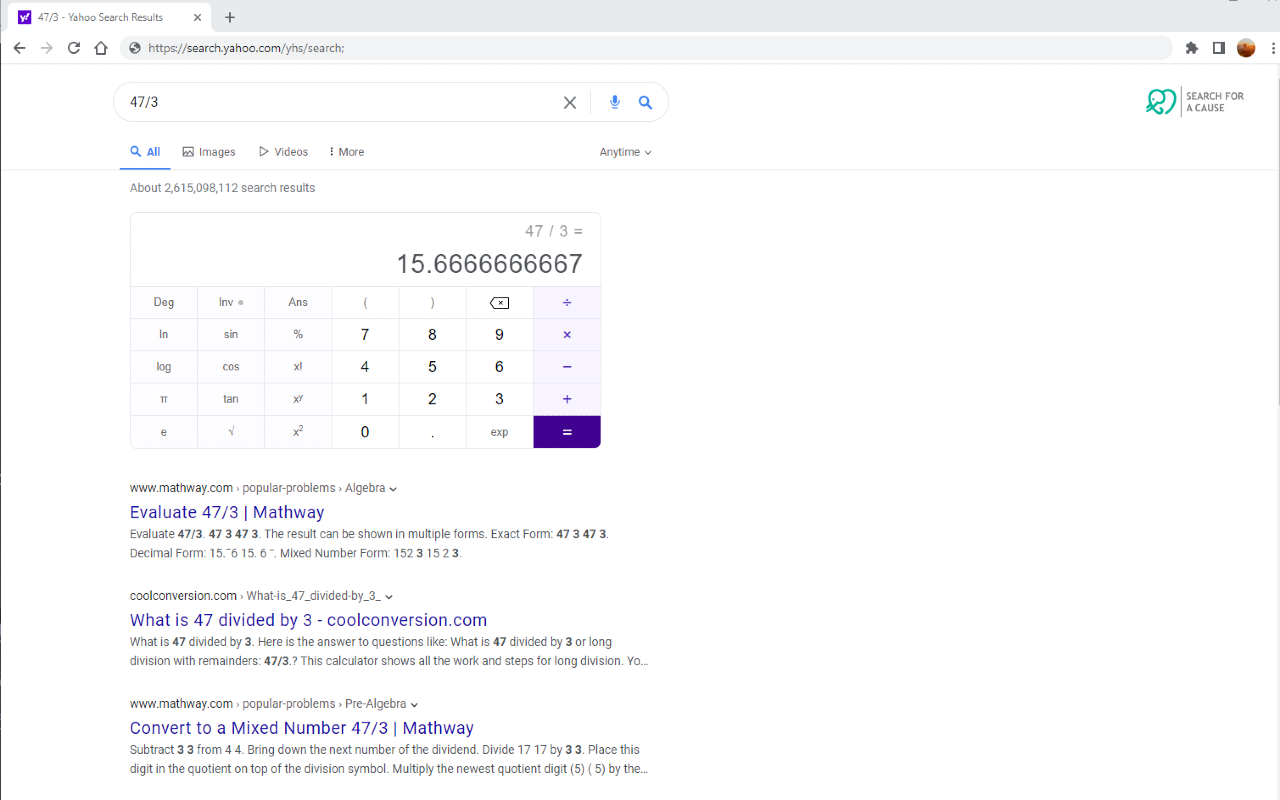Viewport: 1280px width, 800px height.
Task: Select the plus operator key
Action: point(567,399)
